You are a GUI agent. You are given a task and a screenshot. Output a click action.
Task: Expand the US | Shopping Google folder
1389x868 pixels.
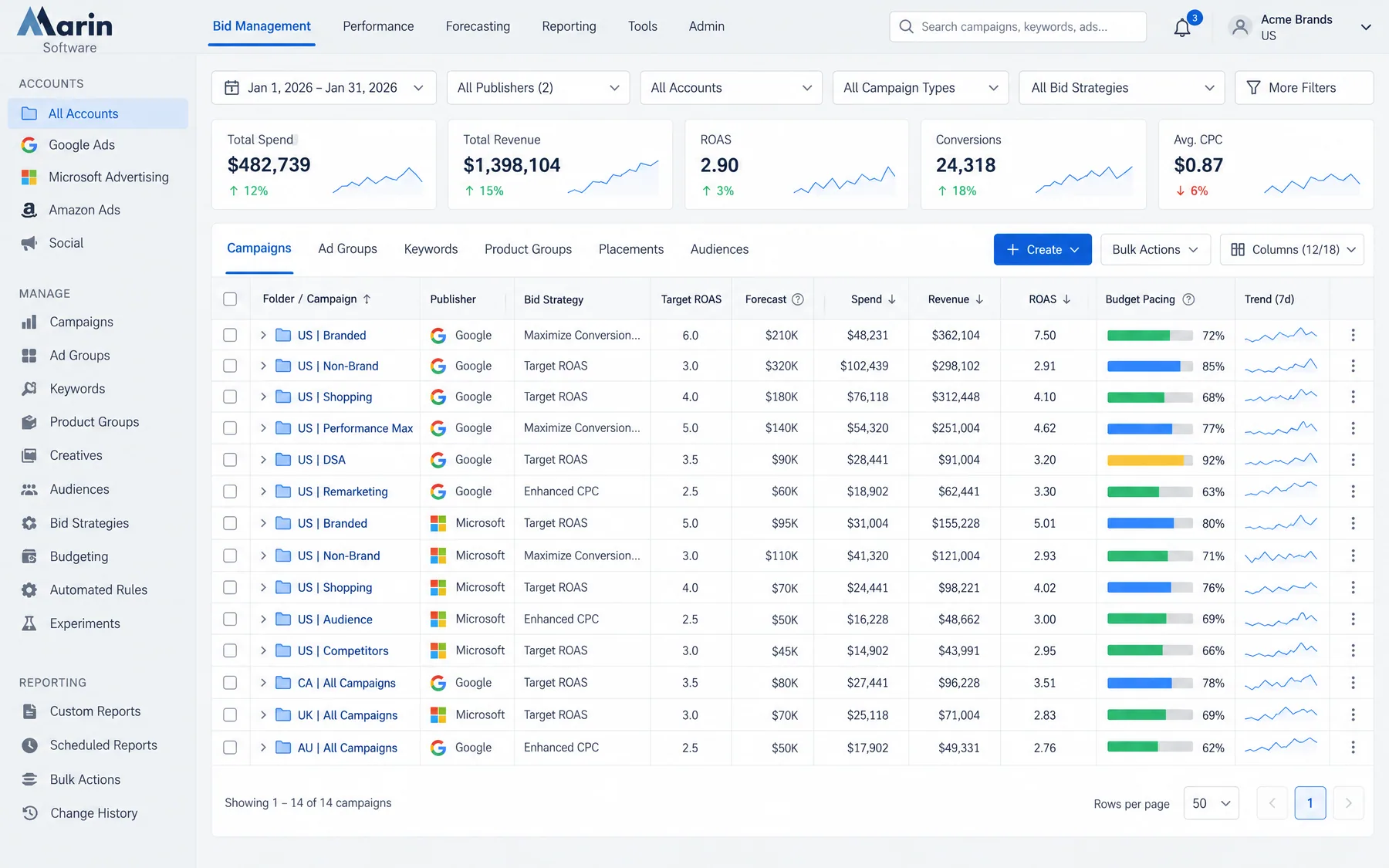pos(263,397)
